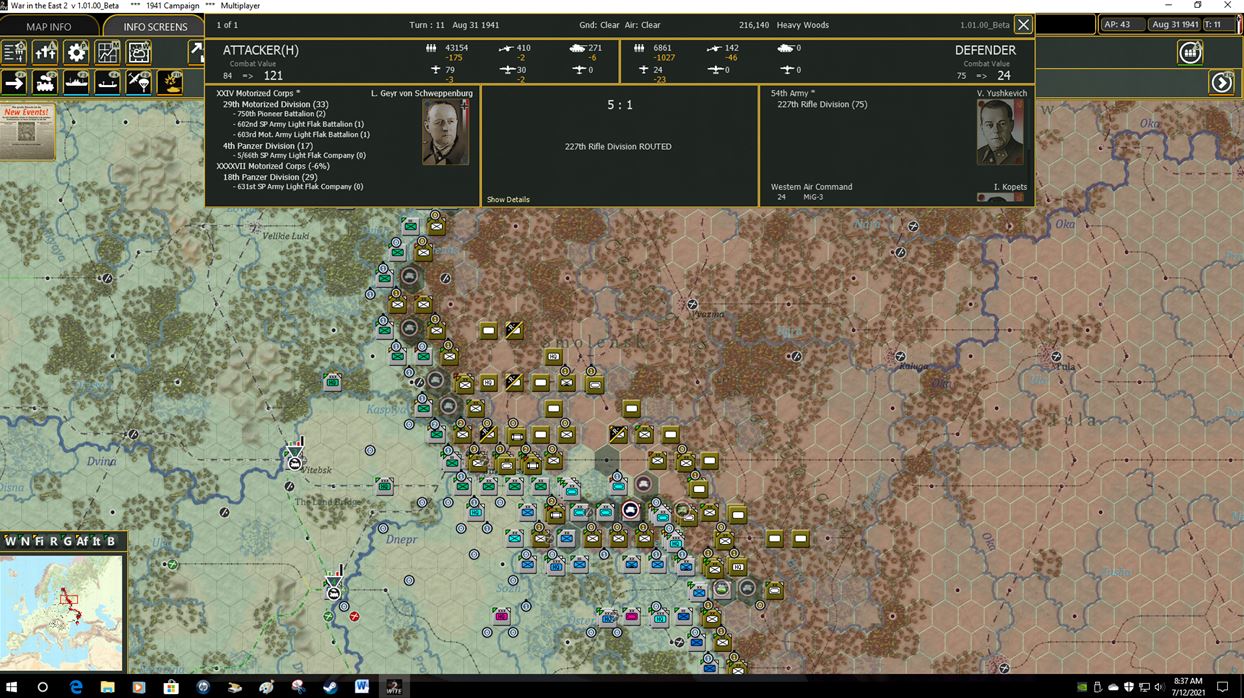Open the Order of Battle info screen icon
1244x698 pixels.
tap(14, 52)
